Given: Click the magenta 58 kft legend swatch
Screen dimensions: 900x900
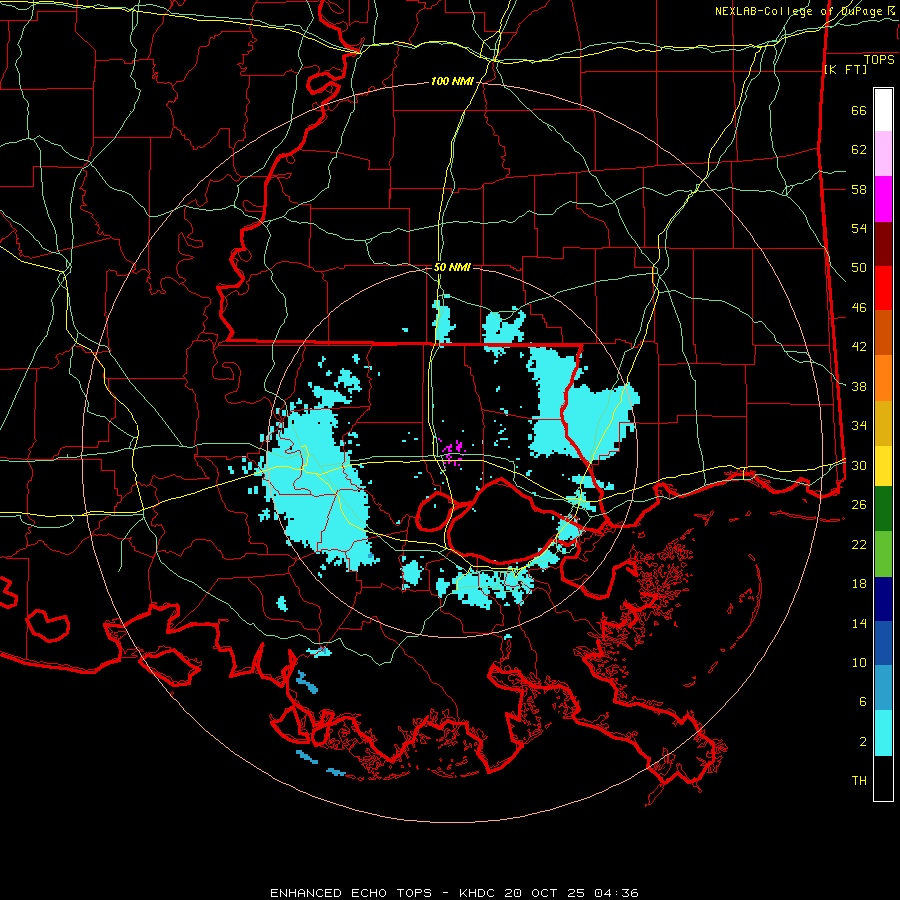Looking at the screenshot, I should pyautogui.click(x=883, y=199).
